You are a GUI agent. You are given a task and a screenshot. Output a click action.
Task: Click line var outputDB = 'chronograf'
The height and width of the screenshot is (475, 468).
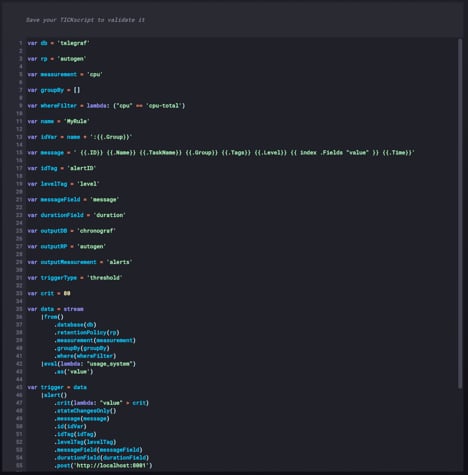tap(71, 231)
